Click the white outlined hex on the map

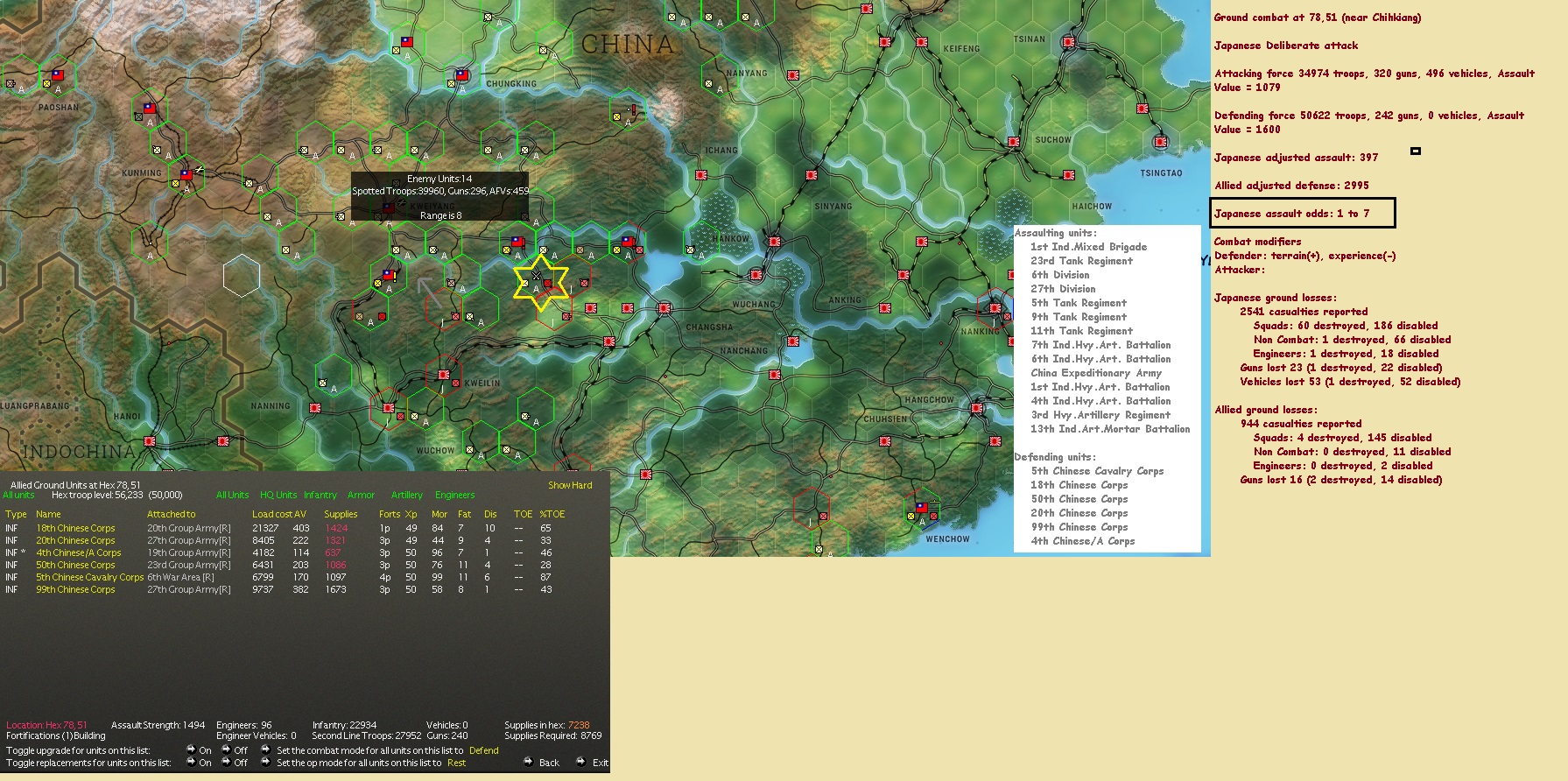[x=242, y=276]
